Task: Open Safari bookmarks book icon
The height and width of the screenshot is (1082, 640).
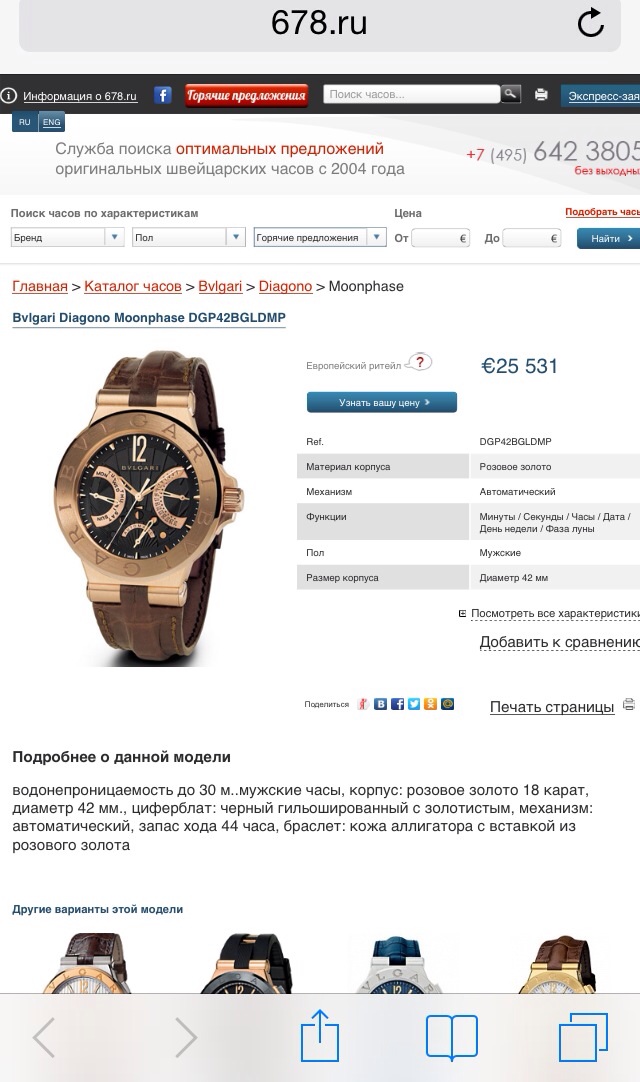Action: pyautogui.click(x=452, y=1036)
